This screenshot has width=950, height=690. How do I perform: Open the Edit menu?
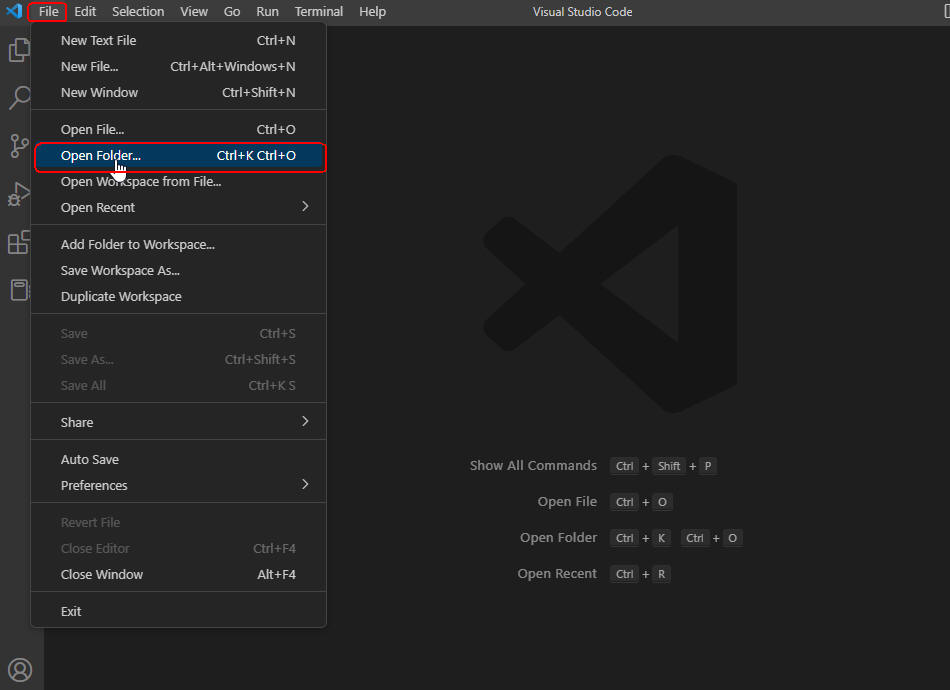tap(85, 12)
